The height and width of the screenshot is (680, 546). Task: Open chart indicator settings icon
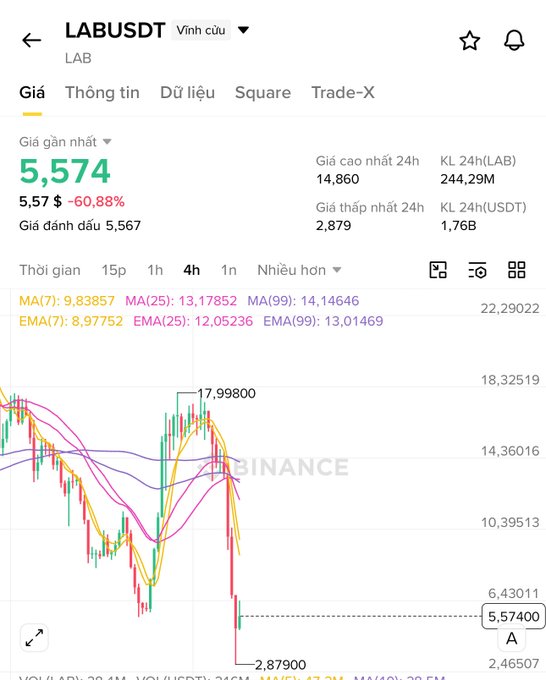tap(477, 270)
